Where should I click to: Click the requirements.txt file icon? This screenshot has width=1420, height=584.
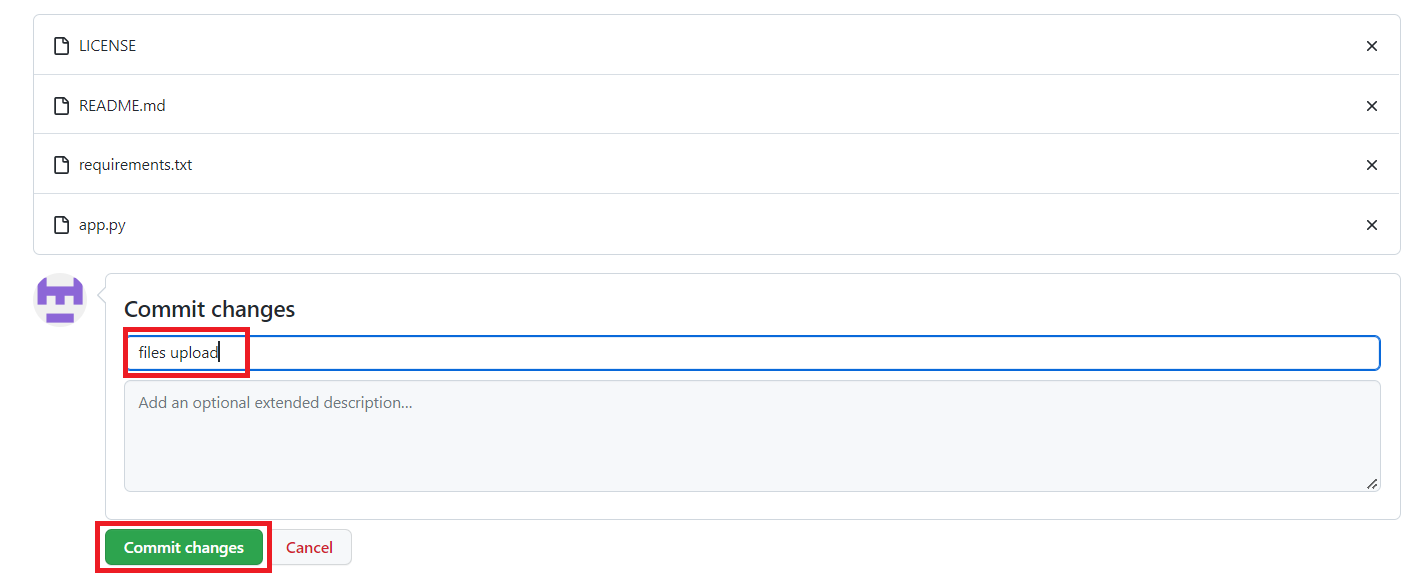tap(61, 165)
